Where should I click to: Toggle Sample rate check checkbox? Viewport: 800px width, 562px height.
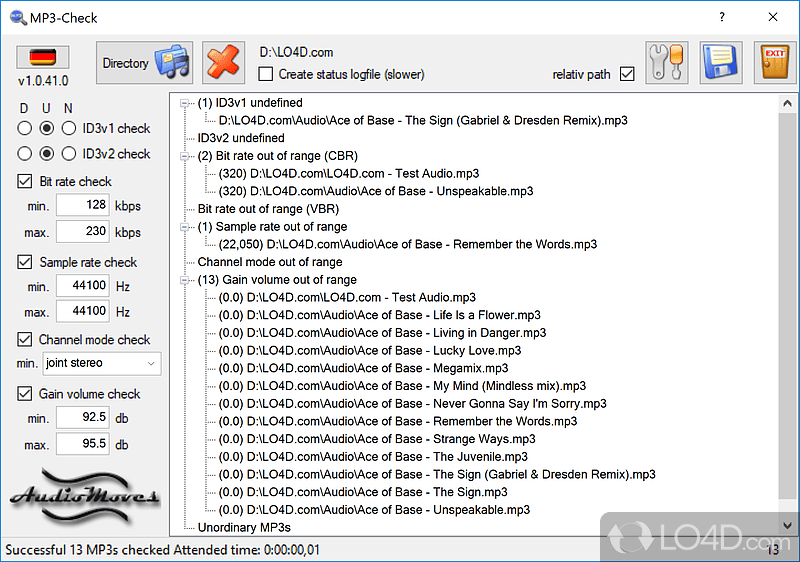pos(24,262)
